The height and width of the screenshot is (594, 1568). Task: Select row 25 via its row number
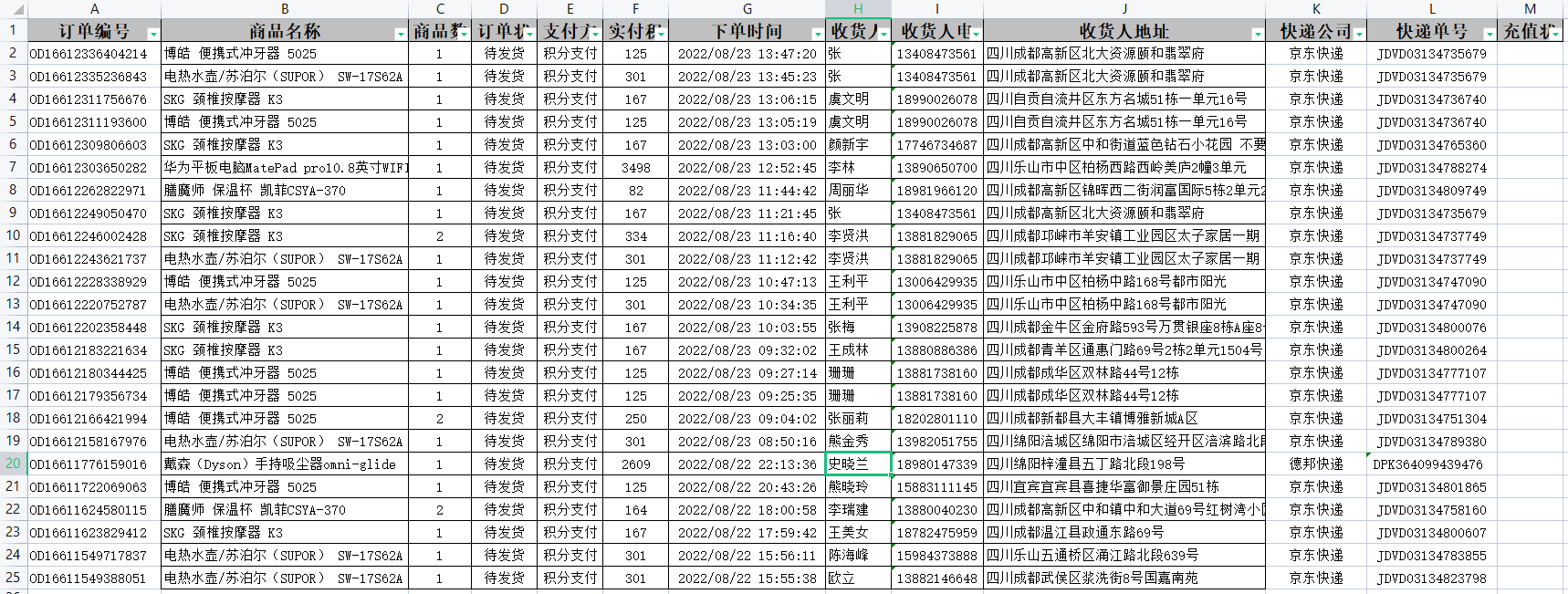tap(13, 578)
